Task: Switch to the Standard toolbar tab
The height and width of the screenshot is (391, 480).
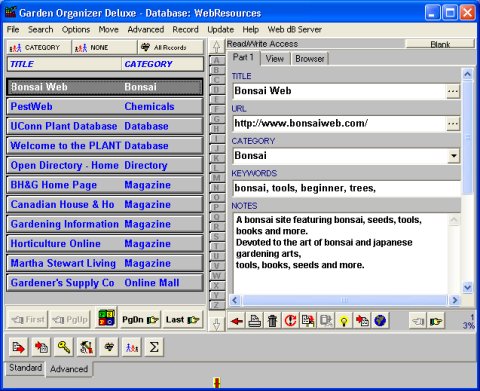Action: pyautogui.click(x=25, y=368)
